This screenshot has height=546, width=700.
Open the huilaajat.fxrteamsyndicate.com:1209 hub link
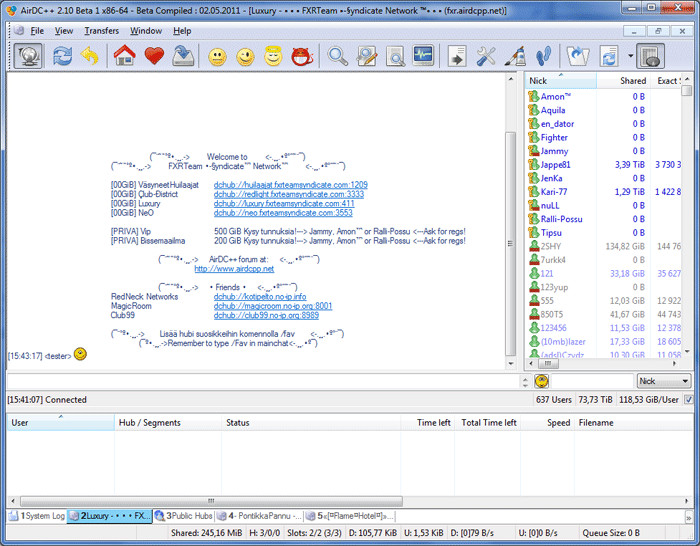click(x=291, y=185)
